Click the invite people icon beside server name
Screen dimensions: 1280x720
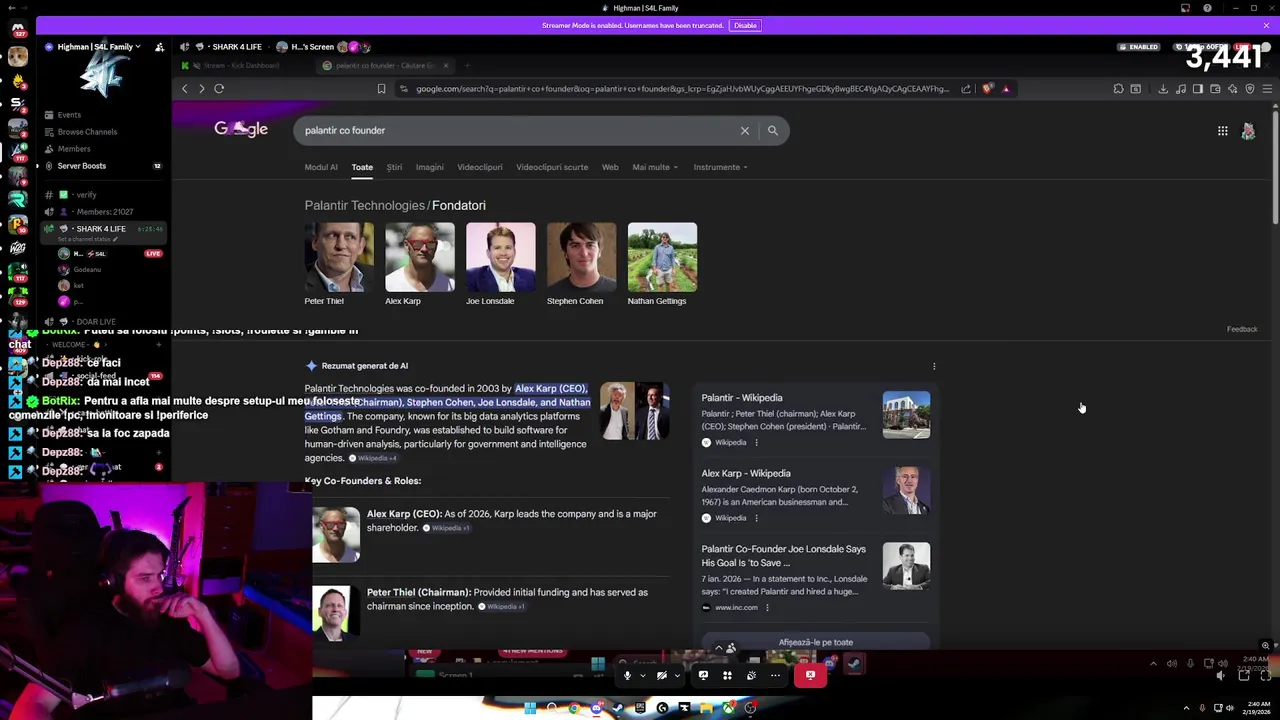pyautogui.click(x=159, y=47)
